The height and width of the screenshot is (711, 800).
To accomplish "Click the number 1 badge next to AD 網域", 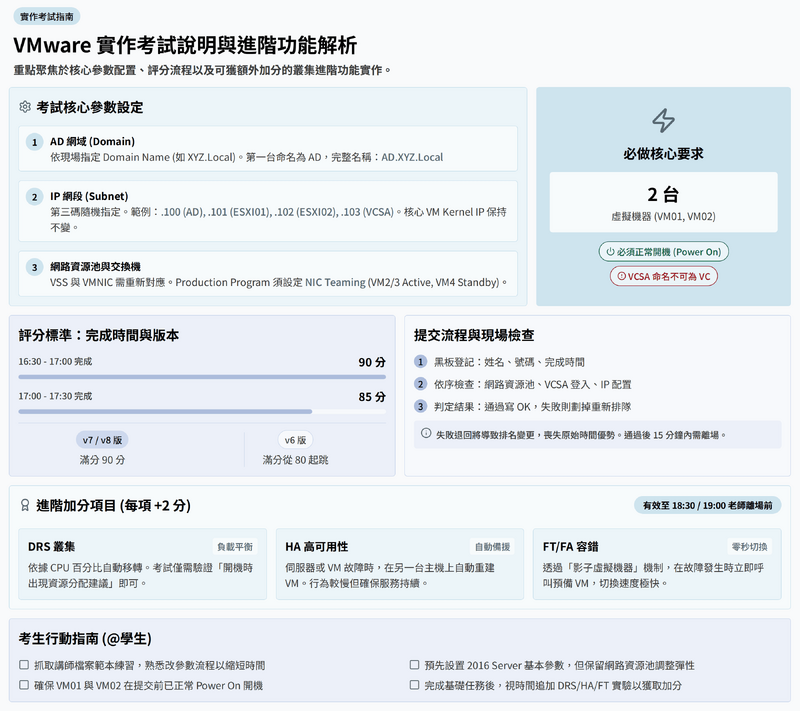I will (x=34, y=142).
